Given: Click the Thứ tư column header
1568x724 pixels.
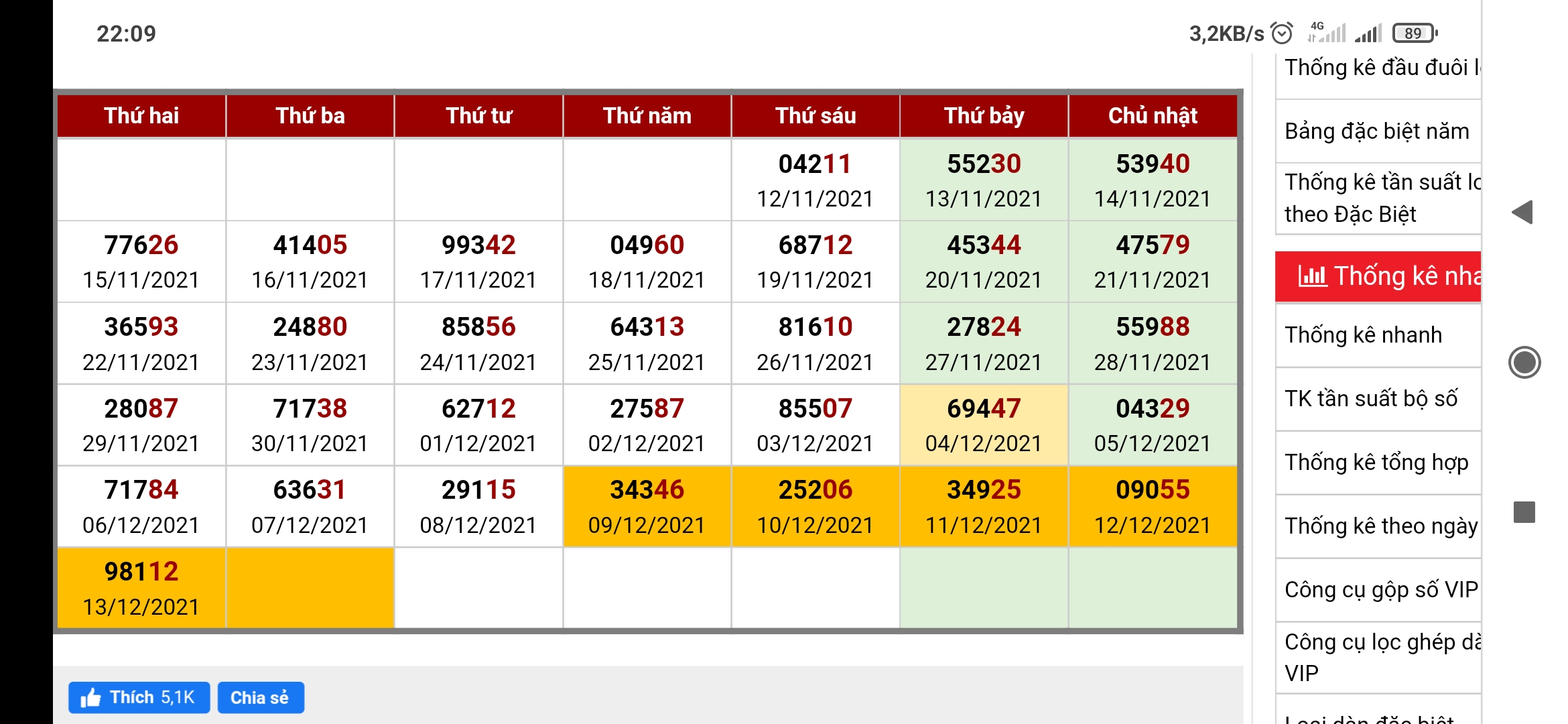Looking at the screenshot, I should pyautogui.click(x=478, y=115).
